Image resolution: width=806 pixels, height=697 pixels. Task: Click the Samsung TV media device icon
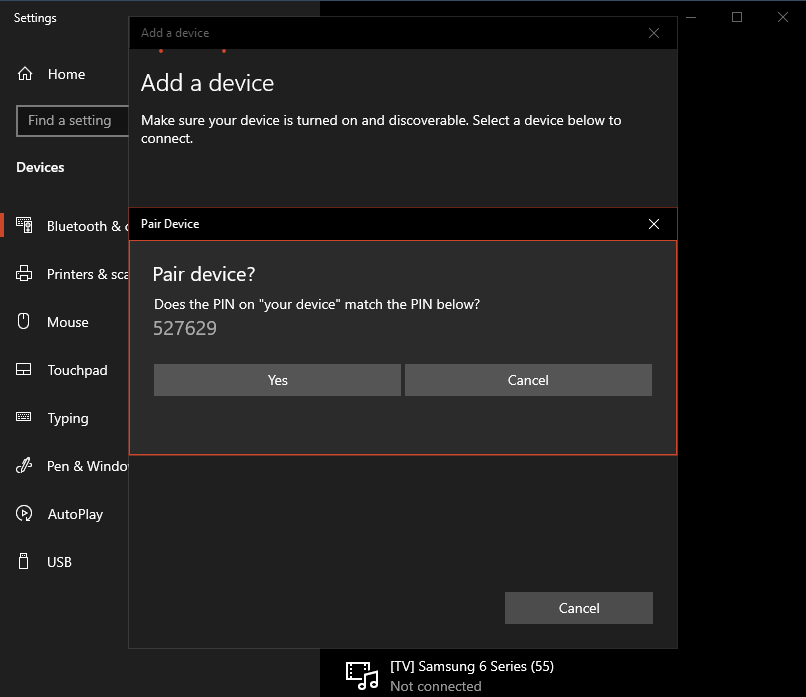(361, 675)
